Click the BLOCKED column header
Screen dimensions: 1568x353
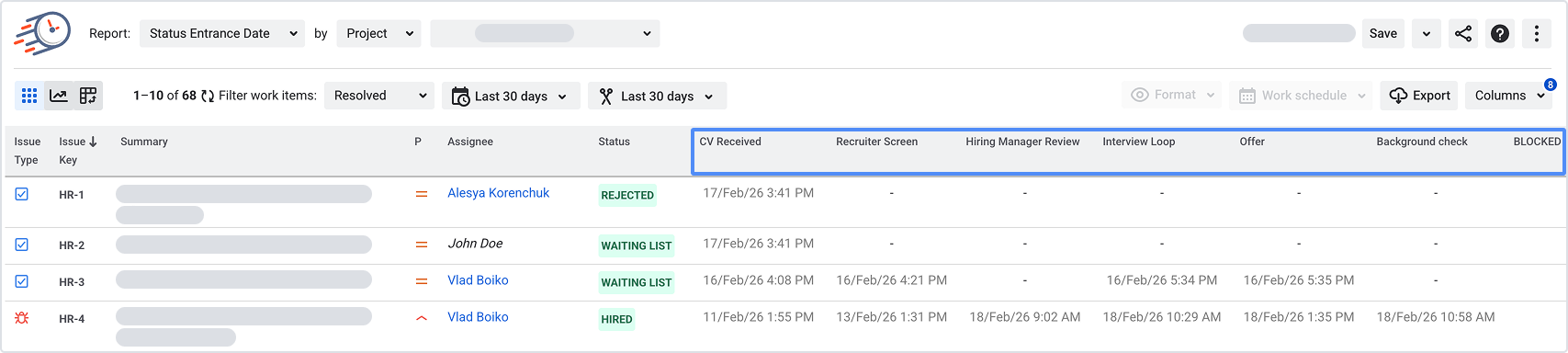point(1537,142)
